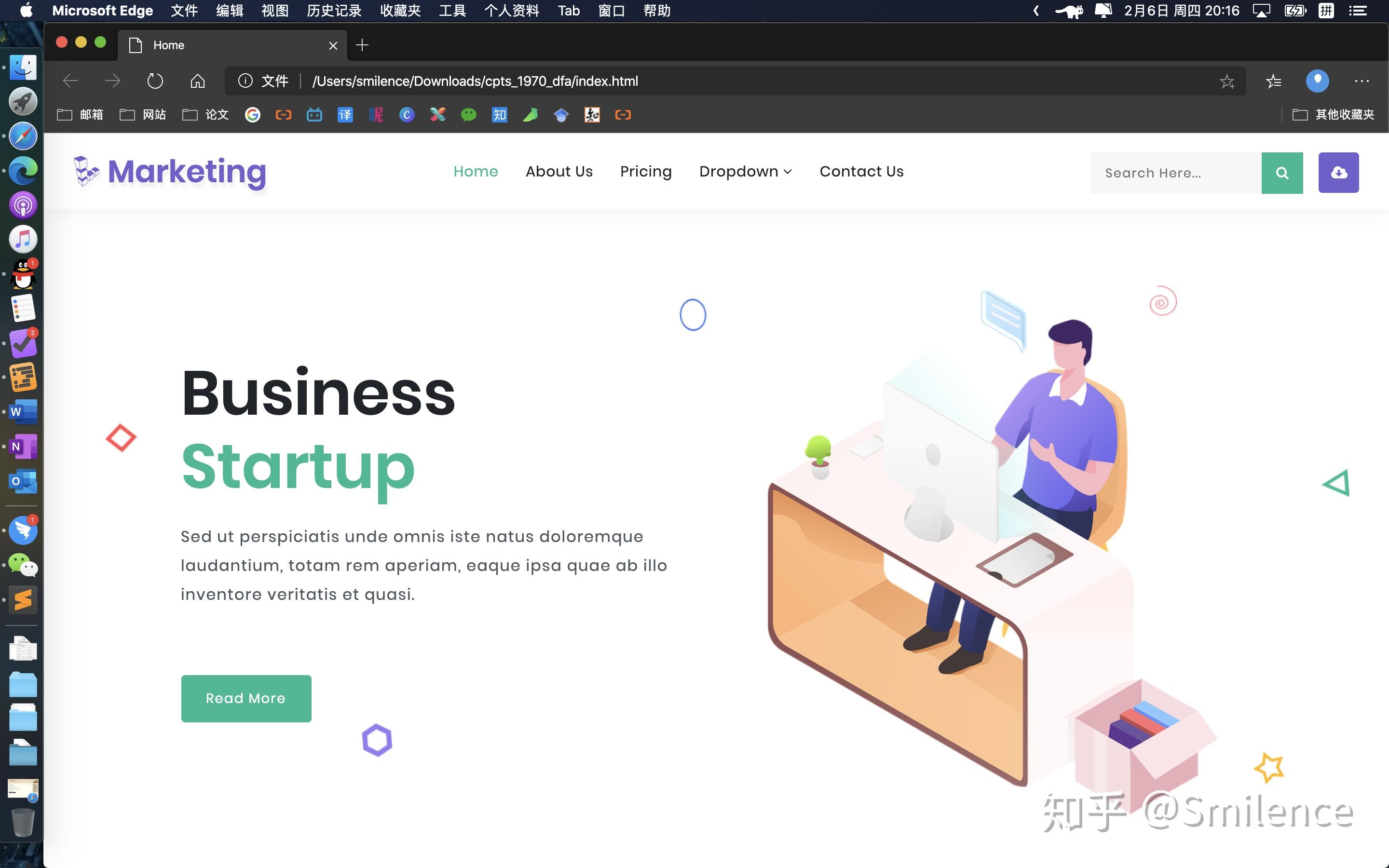The width and height of the screenshot is (1389, 868).
Task: Click the profile circle icon in Edge
Action: click(x=1318, y=81)
